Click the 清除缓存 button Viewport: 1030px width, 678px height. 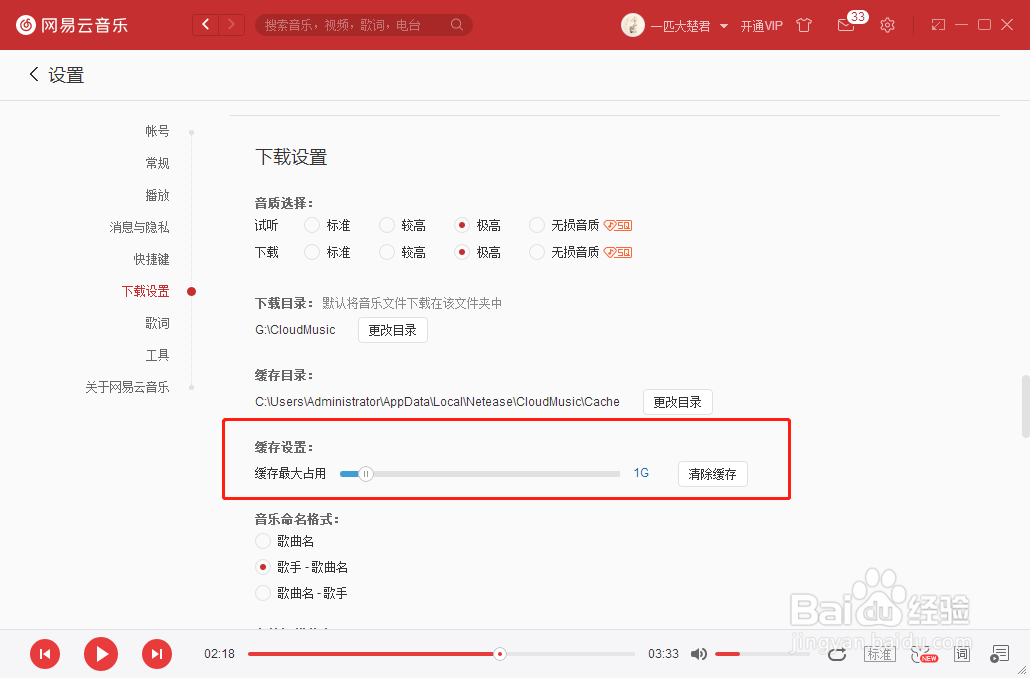[x=712, y=473]
